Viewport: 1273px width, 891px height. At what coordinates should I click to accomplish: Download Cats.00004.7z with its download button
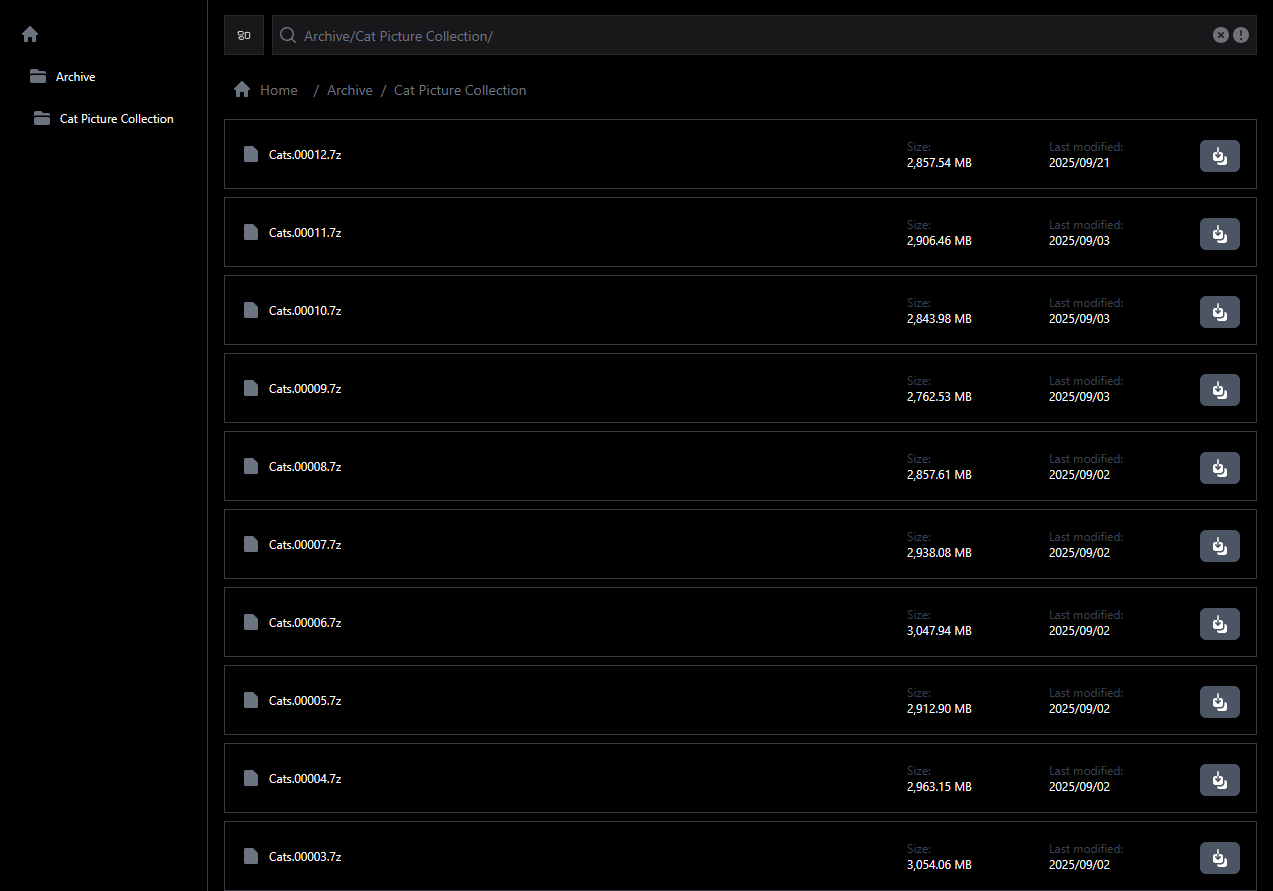tap(1219, 780)
